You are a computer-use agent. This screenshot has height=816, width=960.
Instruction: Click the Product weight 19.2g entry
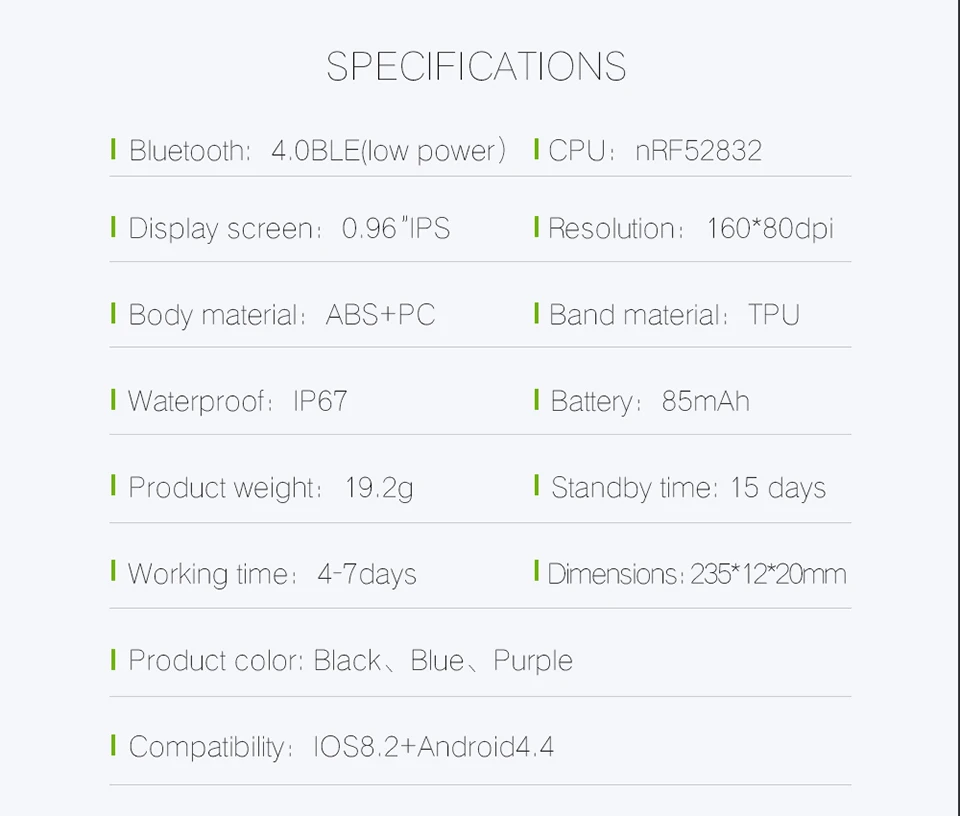[271, 488]
